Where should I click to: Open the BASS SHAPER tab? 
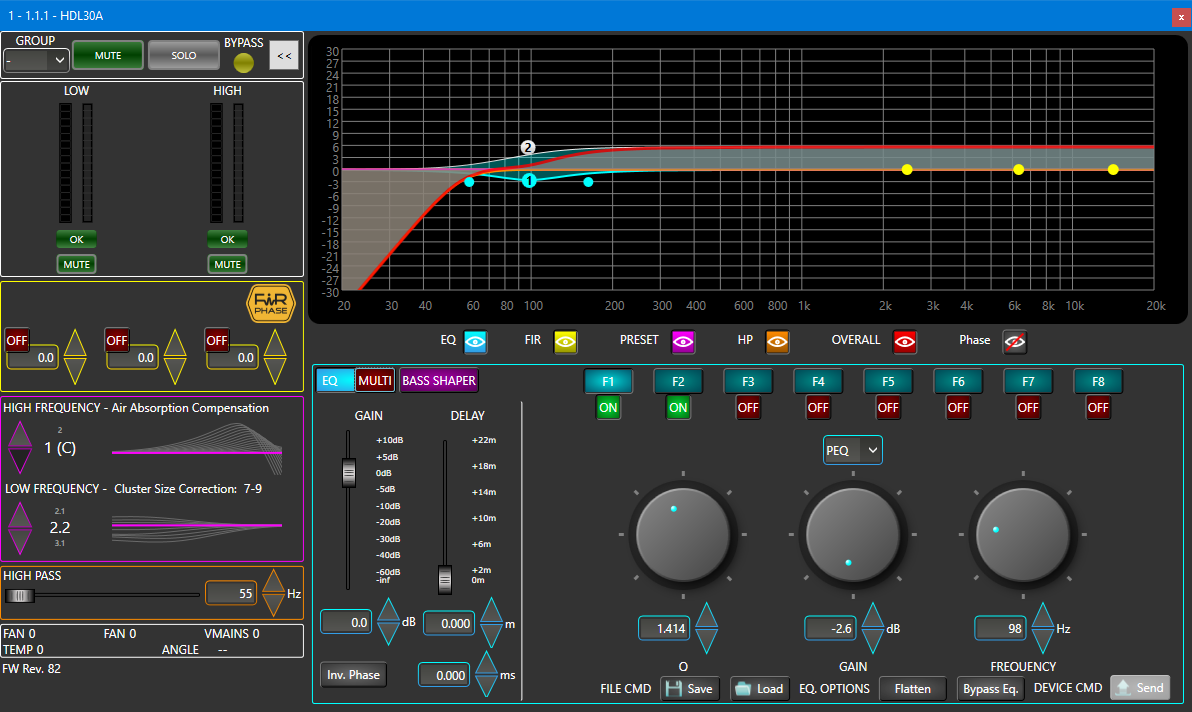pyautogui.click(x=439, y=381)
